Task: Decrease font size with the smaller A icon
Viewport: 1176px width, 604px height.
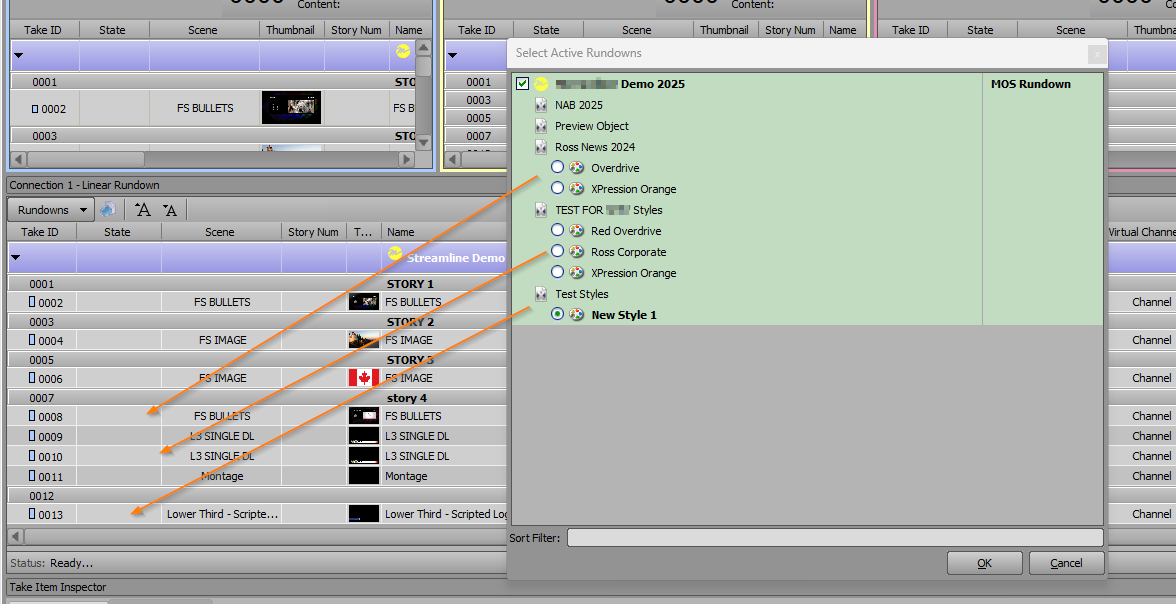Action: tap(170, 210)
